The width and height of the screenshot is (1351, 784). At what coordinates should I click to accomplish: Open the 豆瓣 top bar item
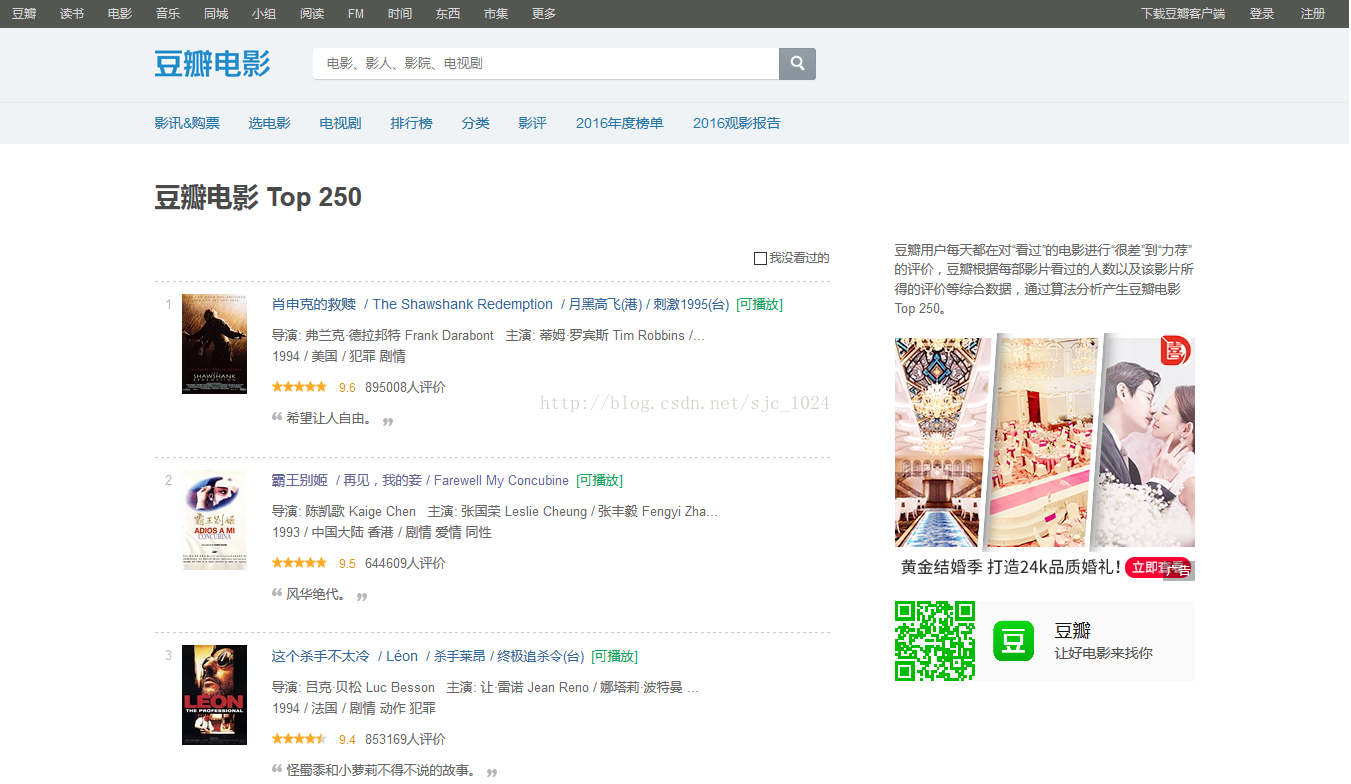(24, 14)
